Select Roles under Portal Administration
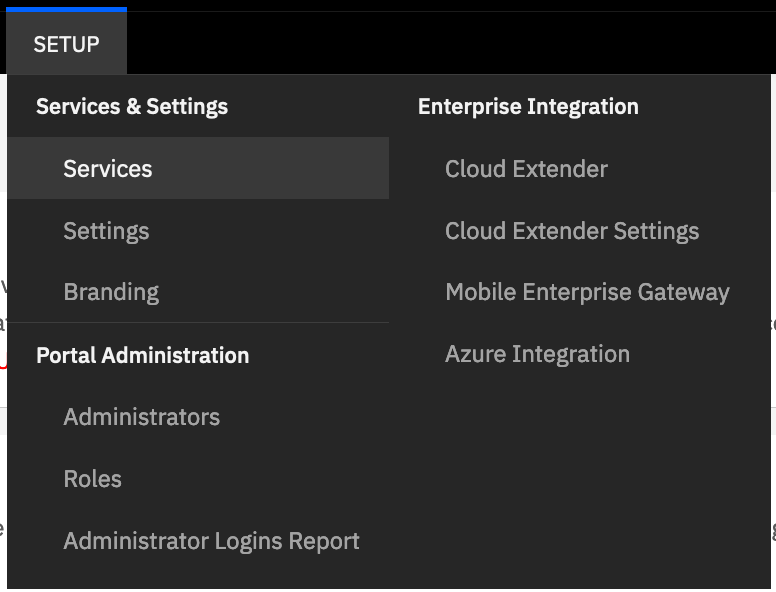776x592 pixels. (93, 479)
